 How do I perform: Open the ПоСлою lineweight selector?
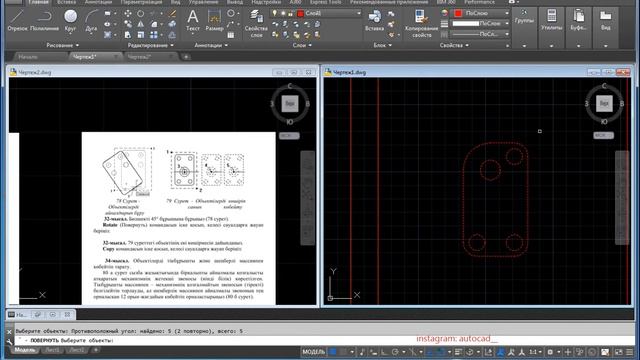(x=480, y=24)
